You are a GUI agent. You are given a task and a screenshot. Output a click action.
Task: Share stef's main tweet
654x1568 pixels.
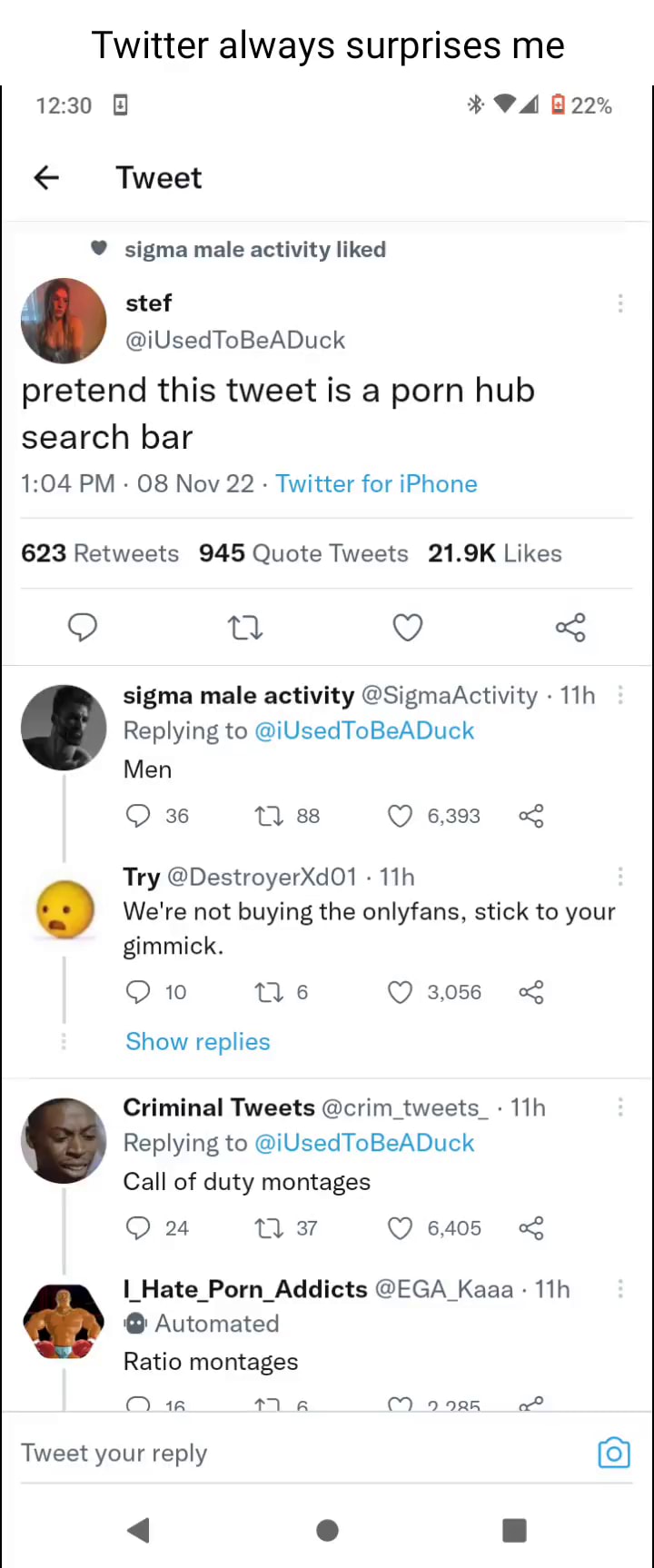(570, 627)
